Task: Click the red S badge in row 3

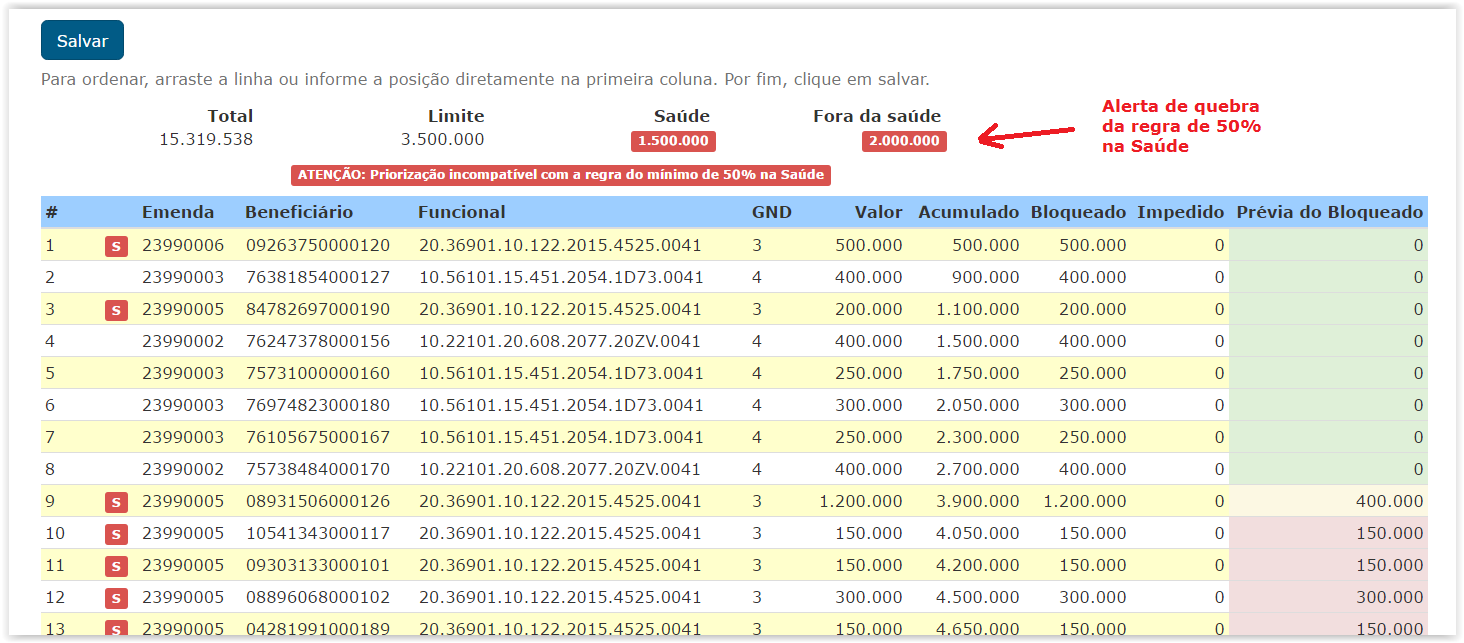Action: pyautogui.click(x=116, y=310)
